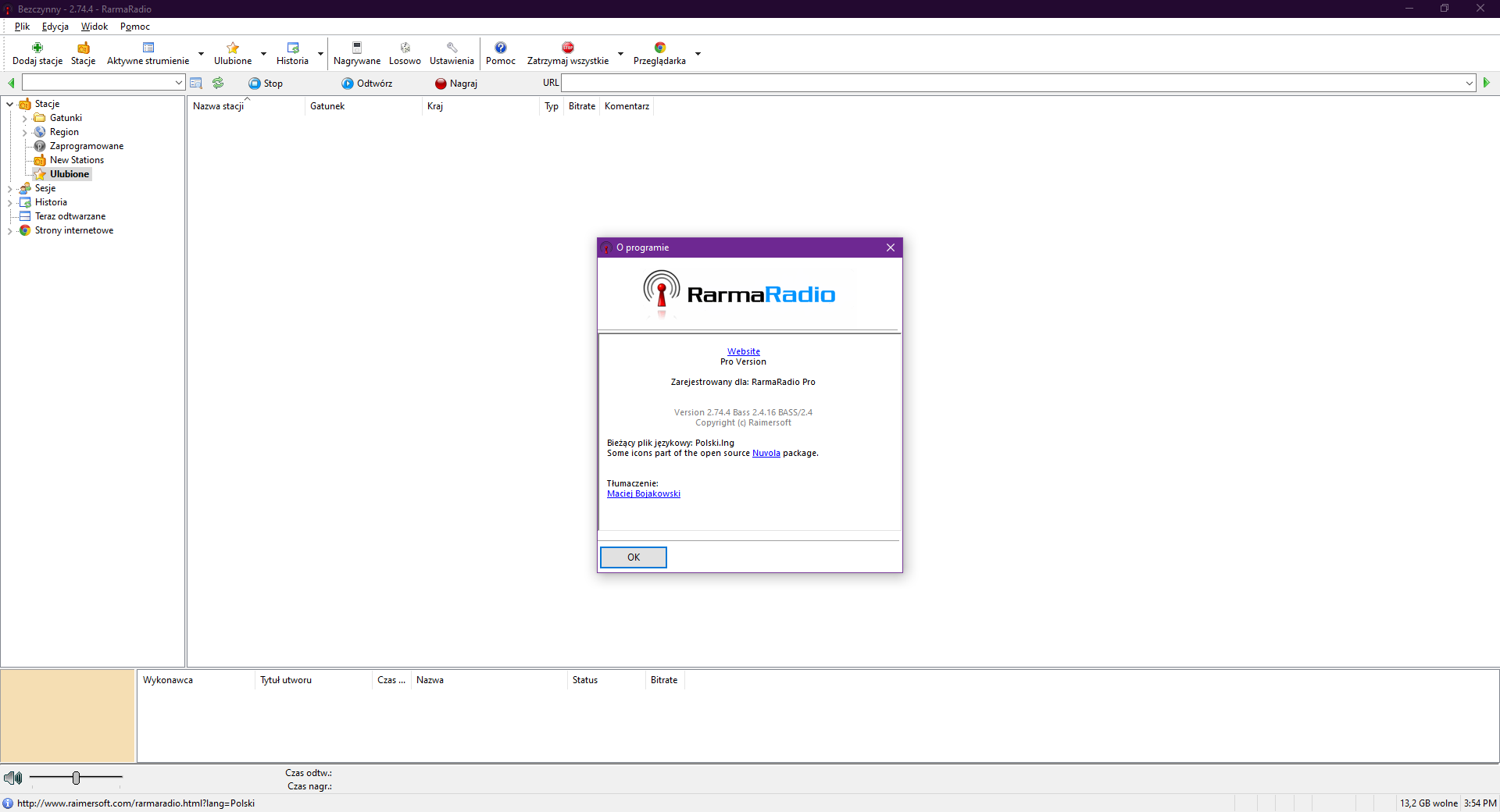Click the green go arrow after URL field

coord(1487,83)
